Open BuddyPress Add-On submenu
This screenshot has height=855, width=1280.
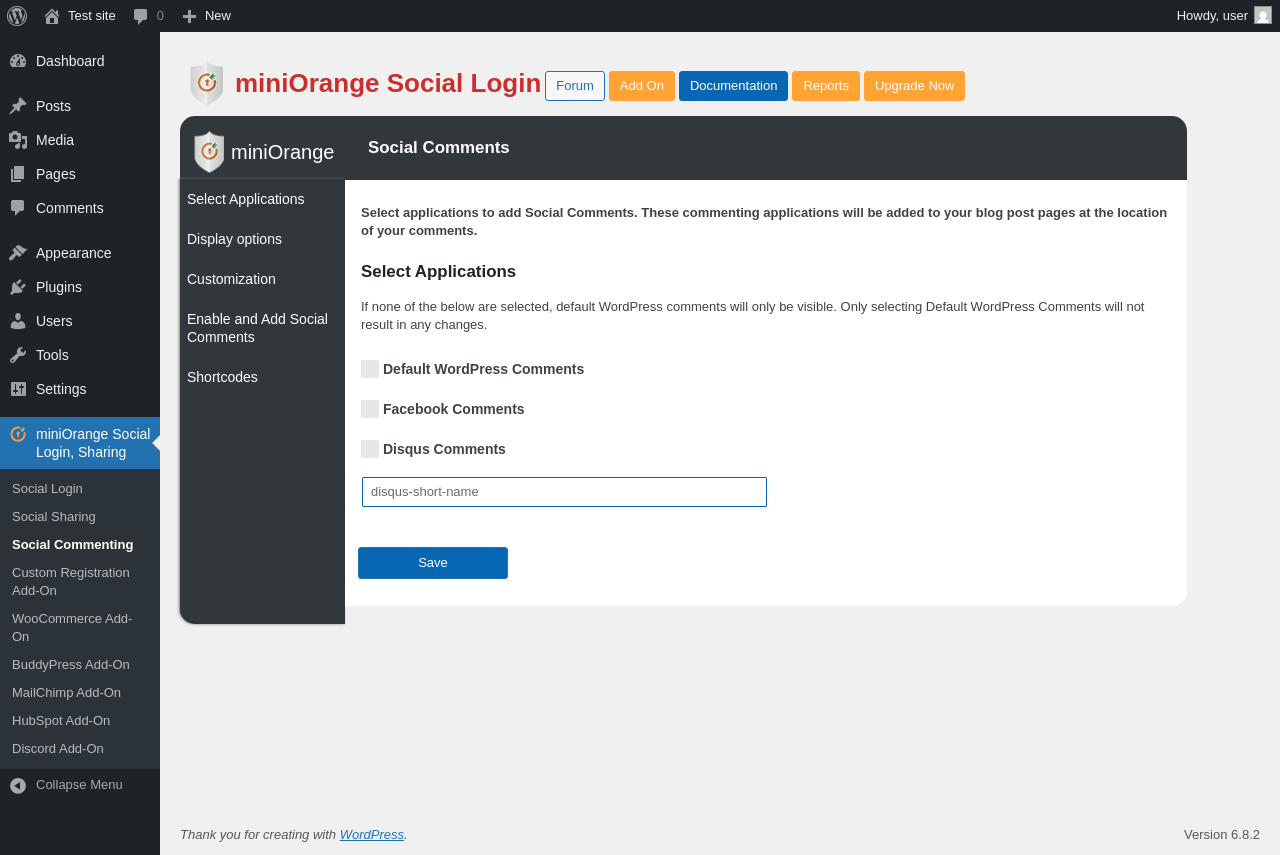(80, 665)
